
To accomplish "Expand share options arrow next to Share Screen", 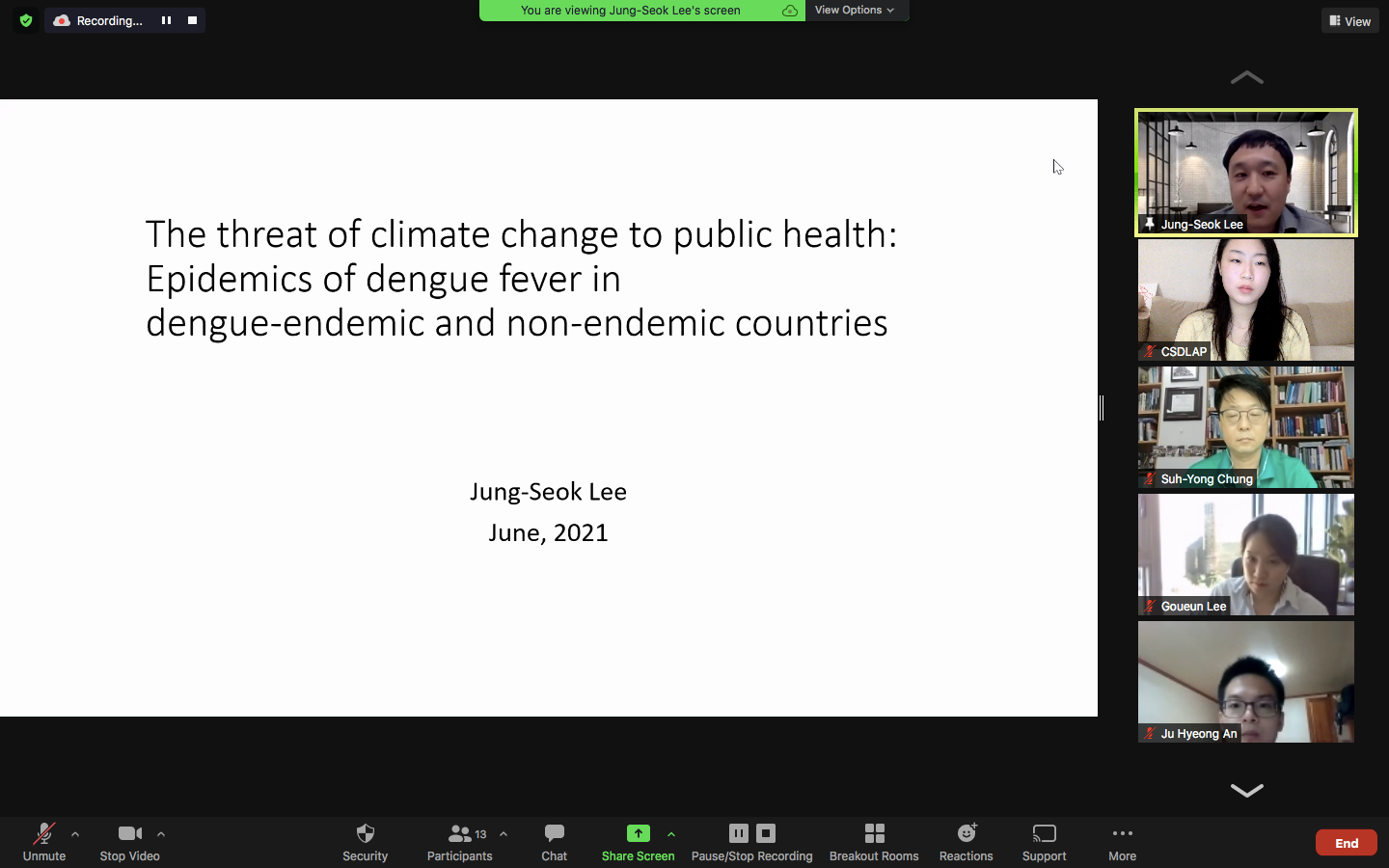I will tap(671, 834).
